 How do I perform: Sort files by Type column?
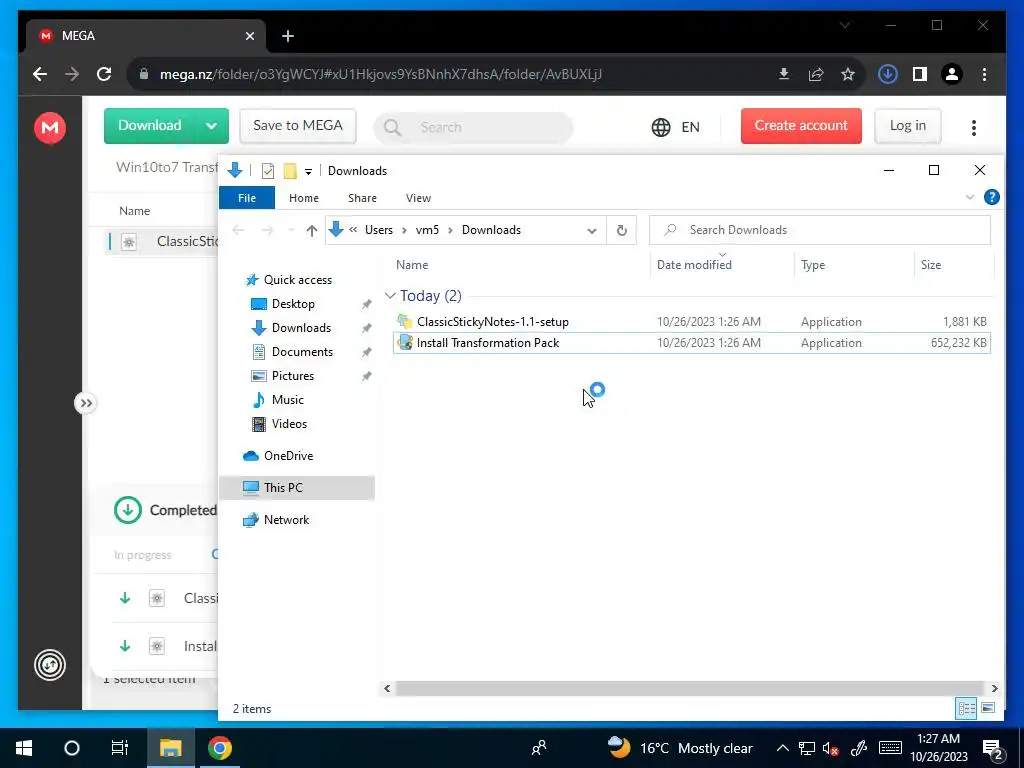coord(813,264)
